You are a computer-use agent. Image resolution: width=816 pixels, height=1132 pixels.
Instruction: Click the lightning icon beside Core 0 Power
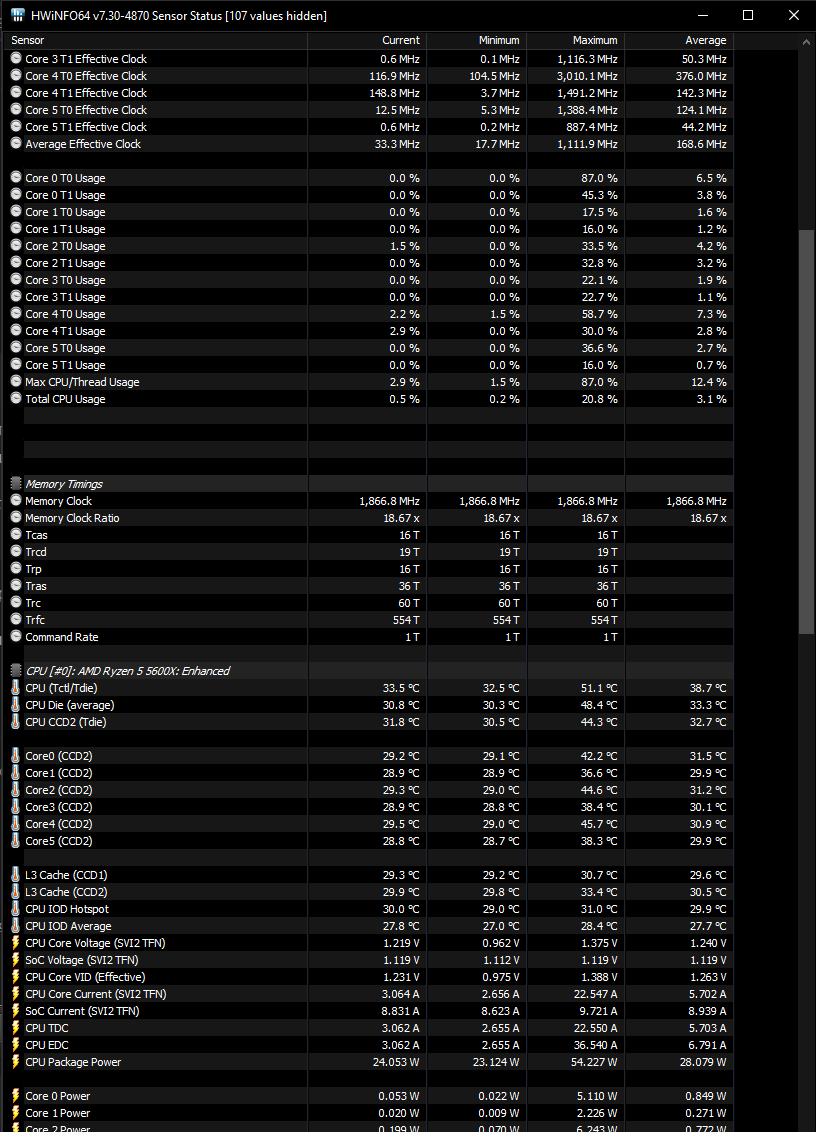click(x=16, y=1095)
